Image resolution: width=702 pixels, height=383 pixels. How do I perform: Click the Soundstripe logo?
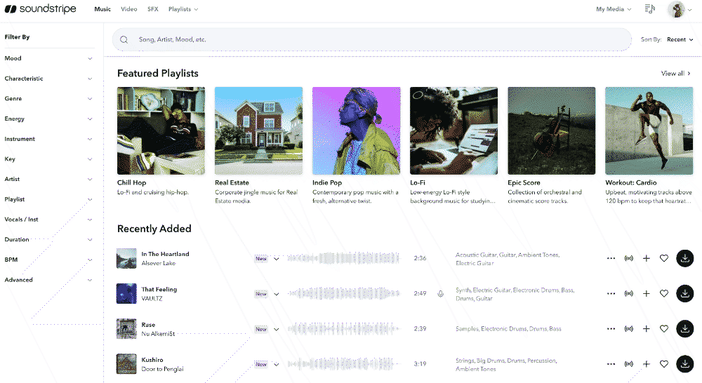pos(40,9)
